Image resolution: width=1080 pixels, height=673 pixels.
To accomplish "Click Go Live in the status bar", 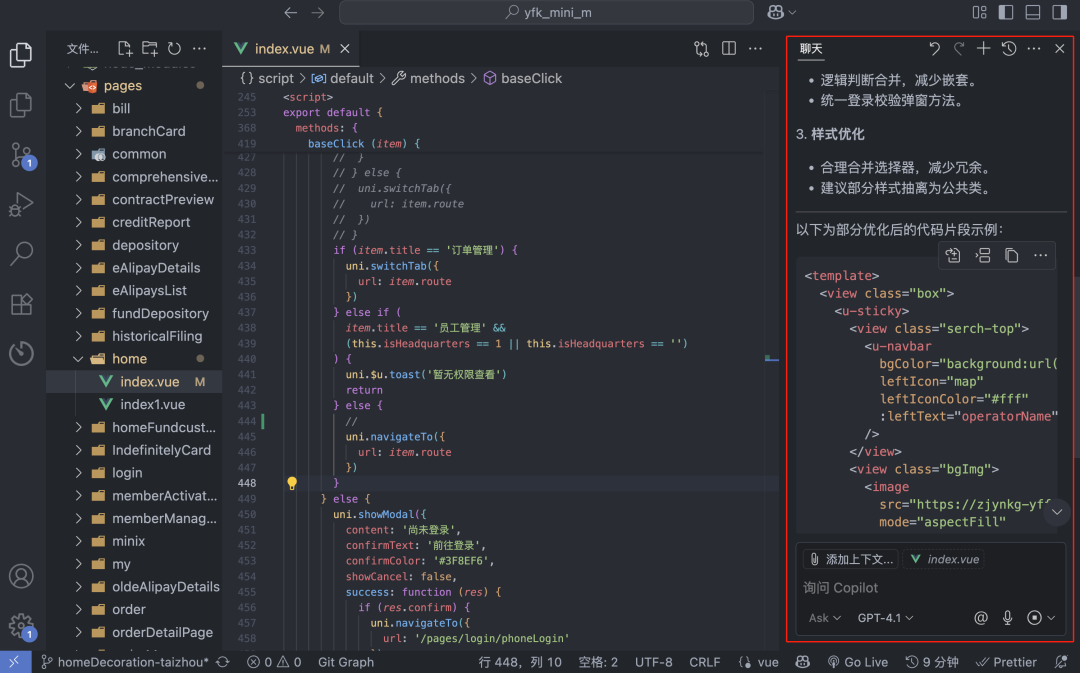I will click(x=857, y=662).
